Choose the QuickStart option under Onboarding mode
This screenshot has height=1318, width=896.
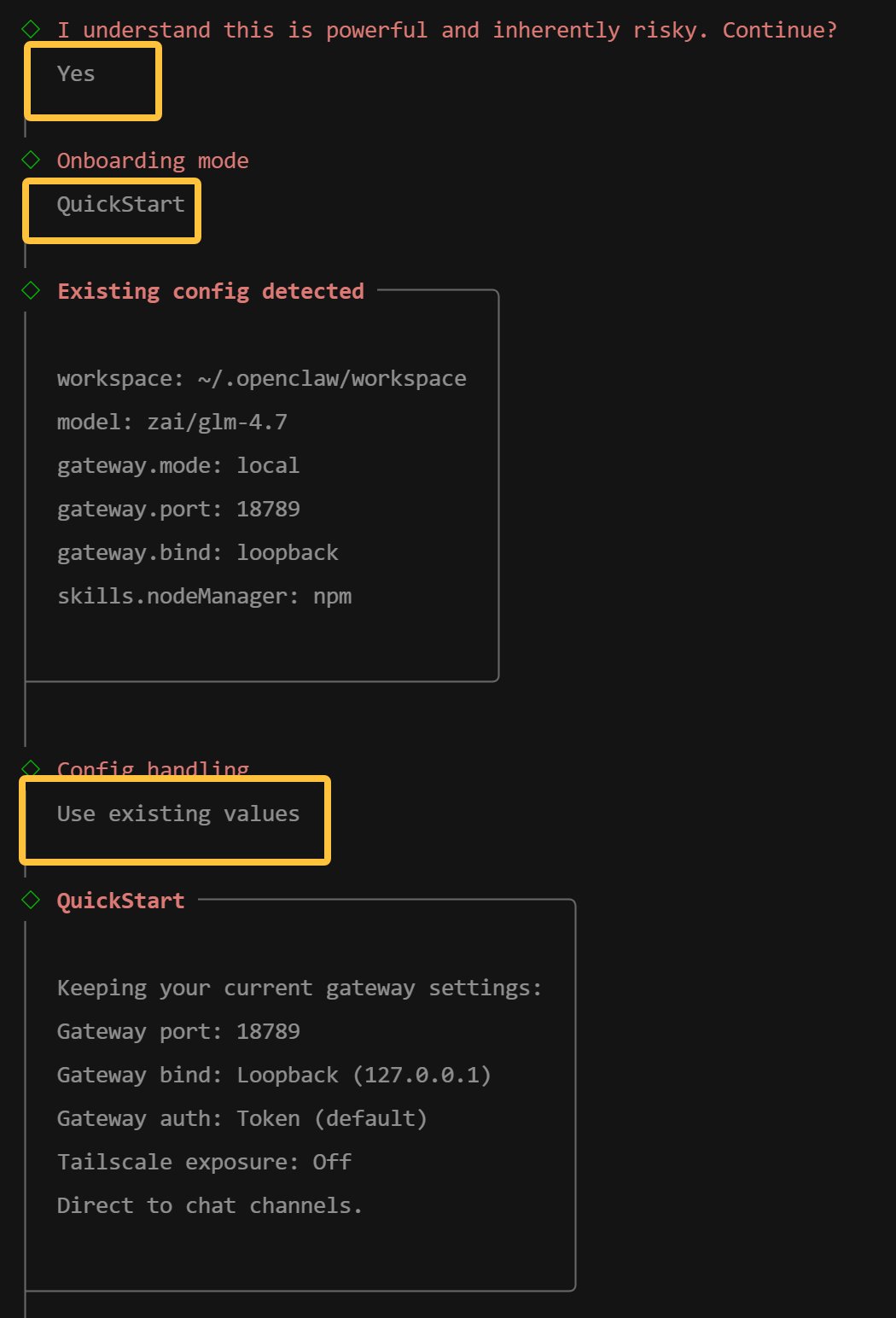pyautogui.click(x=120, y=205)
